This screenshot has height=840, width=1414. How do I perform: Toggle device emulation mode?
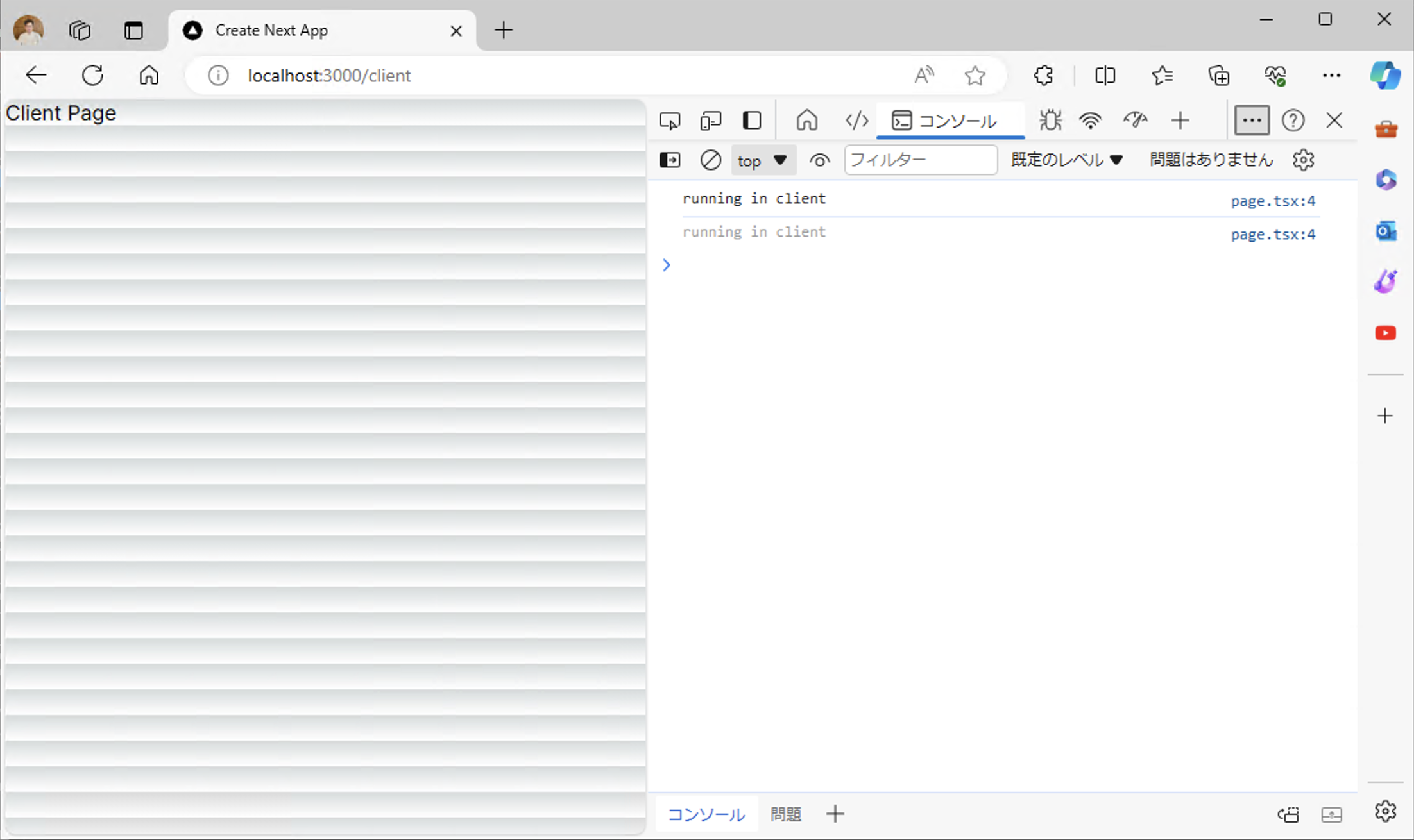pyautogui.click(x=710, y=120)
